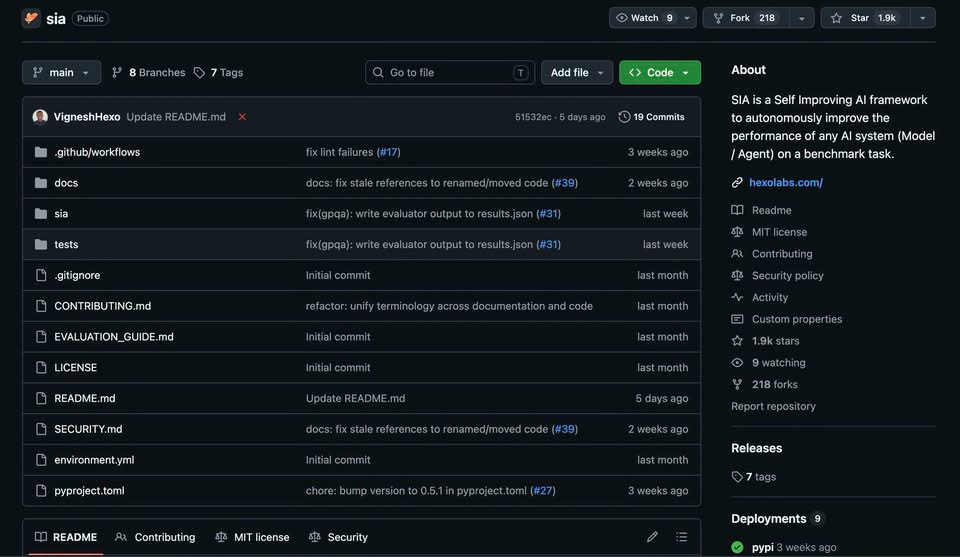The image size is (960, 557).
Task: Open the 19 Commits history icon
Action: (x=624, y=117)
